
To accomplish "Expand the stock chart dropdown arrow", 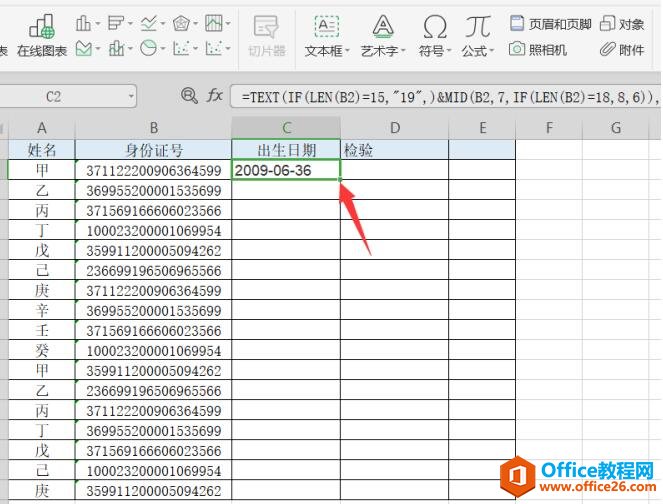I will click(228, 24).
